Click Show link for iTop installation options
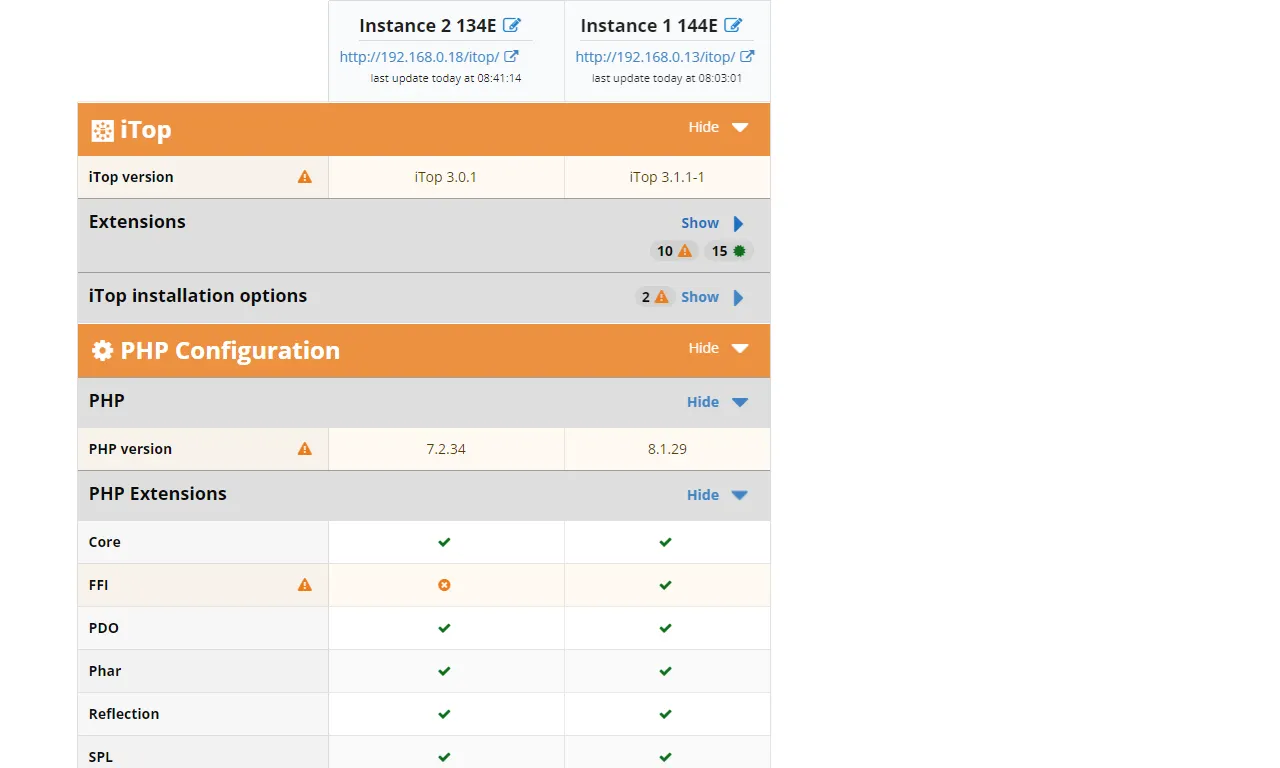Screen dimensions: 1280x768 700,297
